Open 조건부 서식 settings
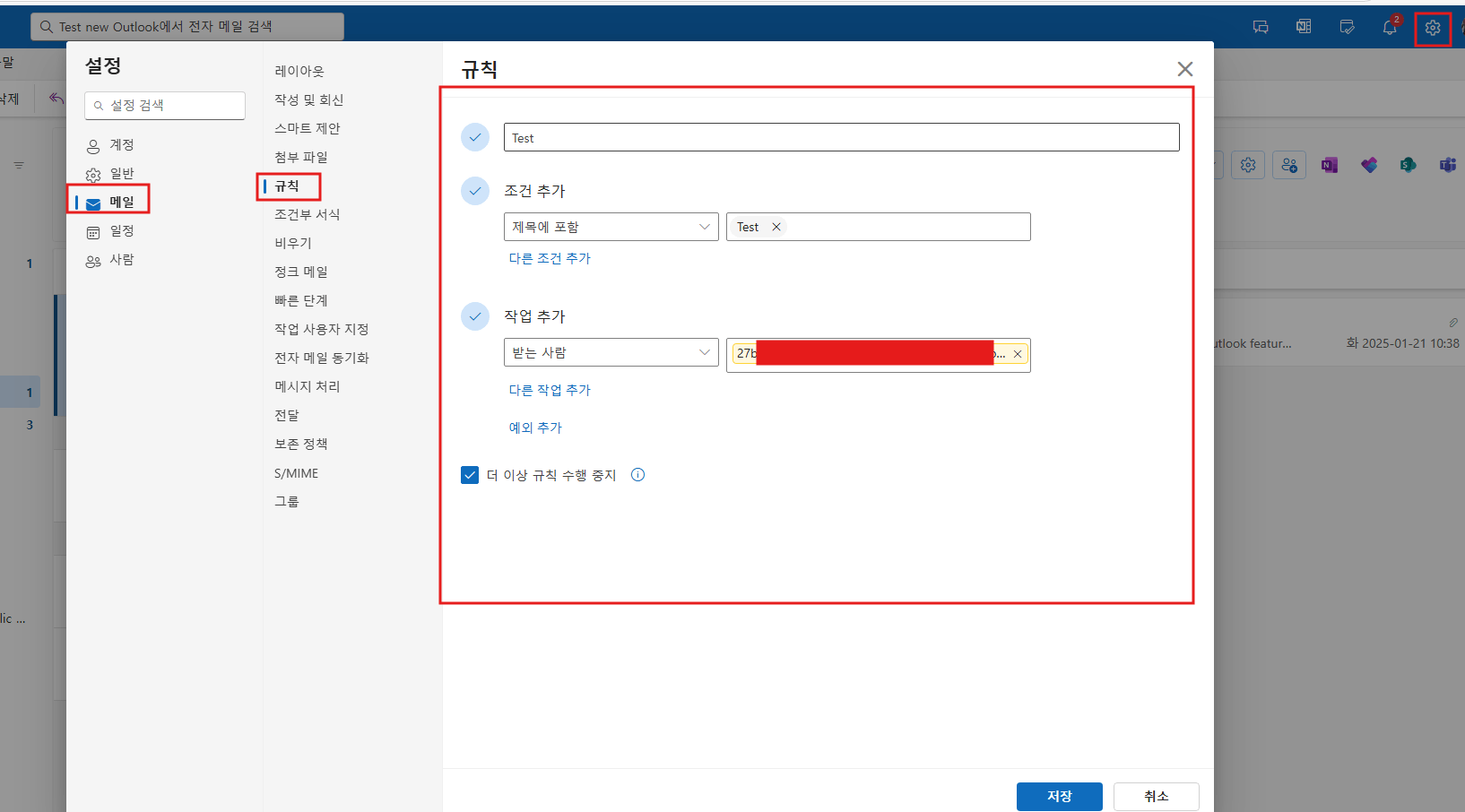 308,214
